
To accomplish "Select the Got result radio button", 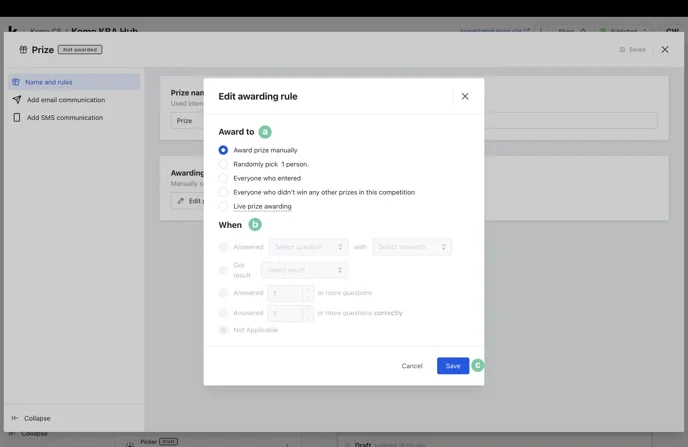I will point(223,270).
